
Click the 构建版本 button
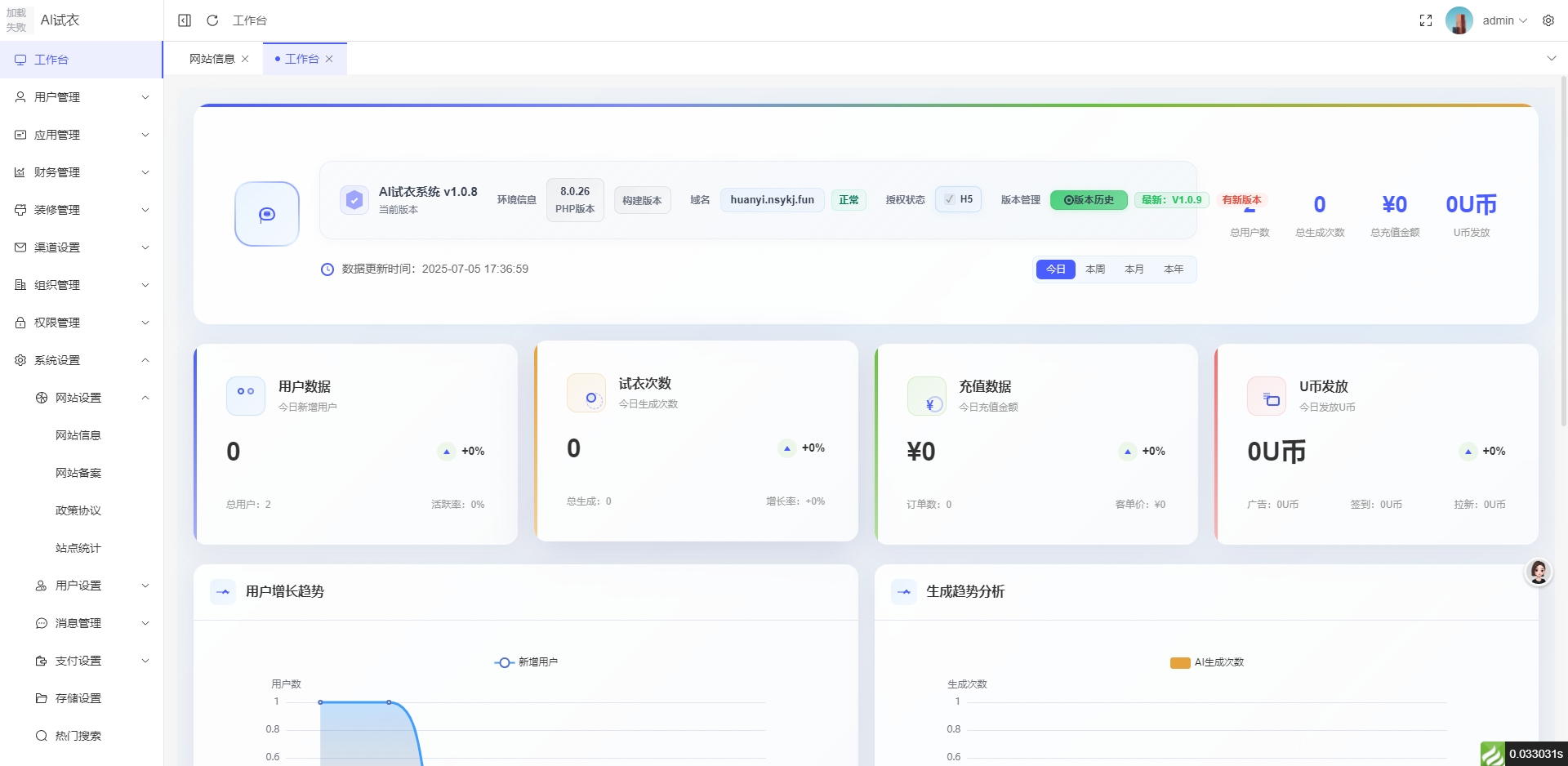point(642,200)
